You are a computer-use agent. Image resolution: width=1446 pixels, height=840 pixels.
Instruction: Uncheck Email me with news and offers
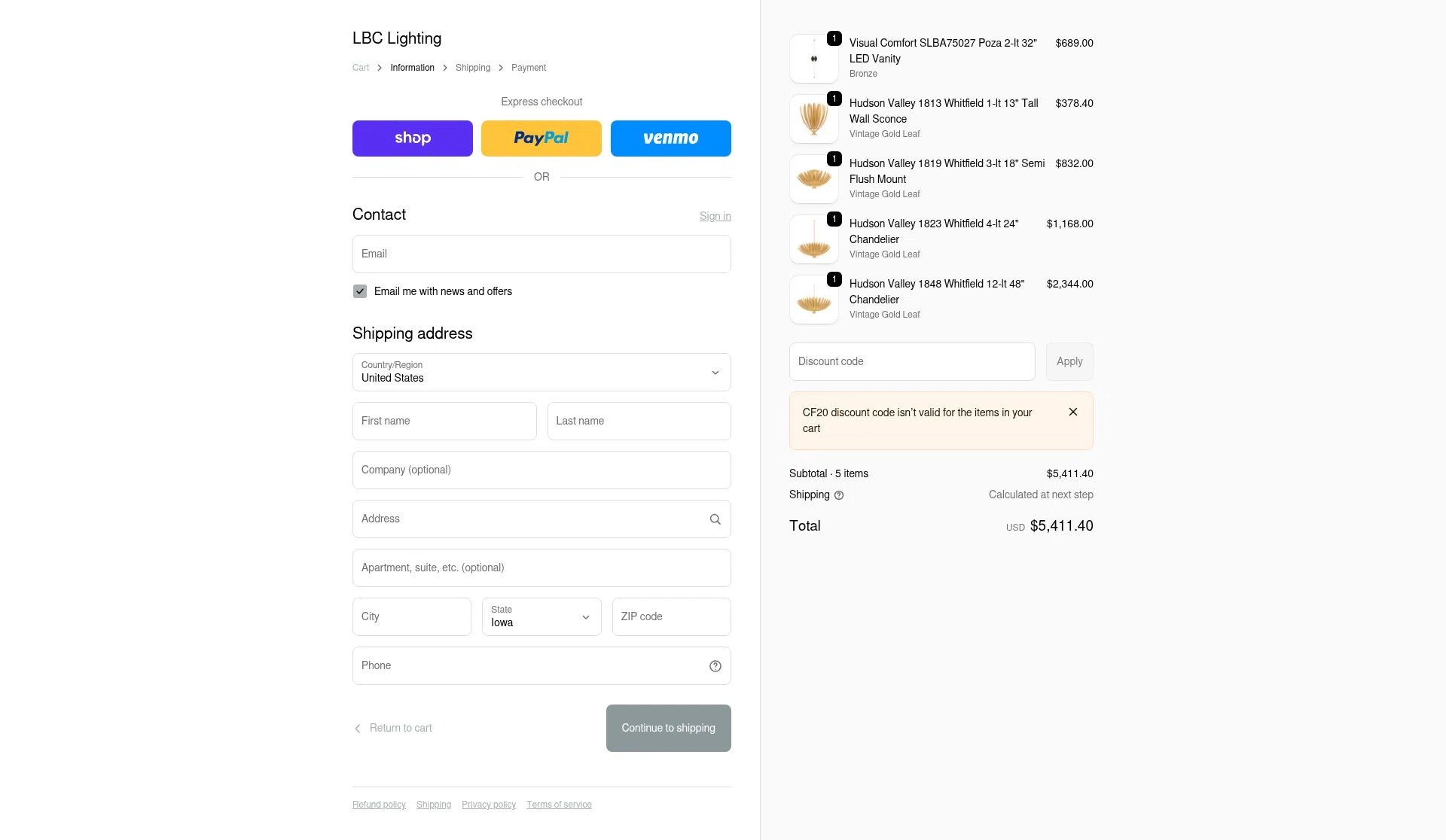(360, 292)
